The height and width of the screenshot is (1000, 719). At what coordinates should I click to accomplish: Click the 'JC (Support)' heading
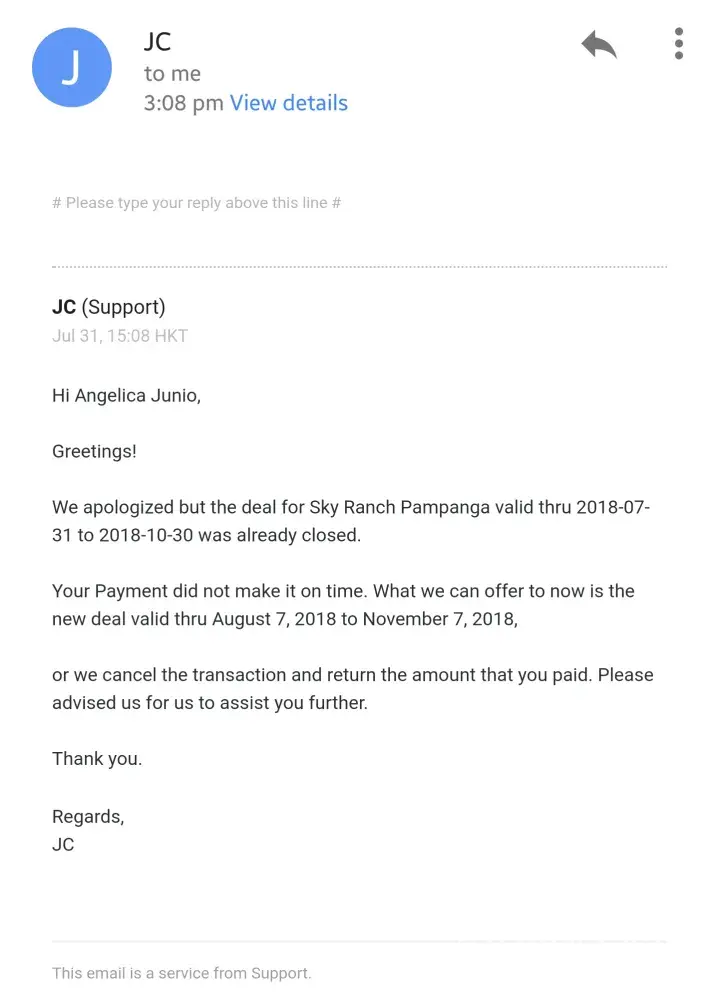click(x=109, y=307)
